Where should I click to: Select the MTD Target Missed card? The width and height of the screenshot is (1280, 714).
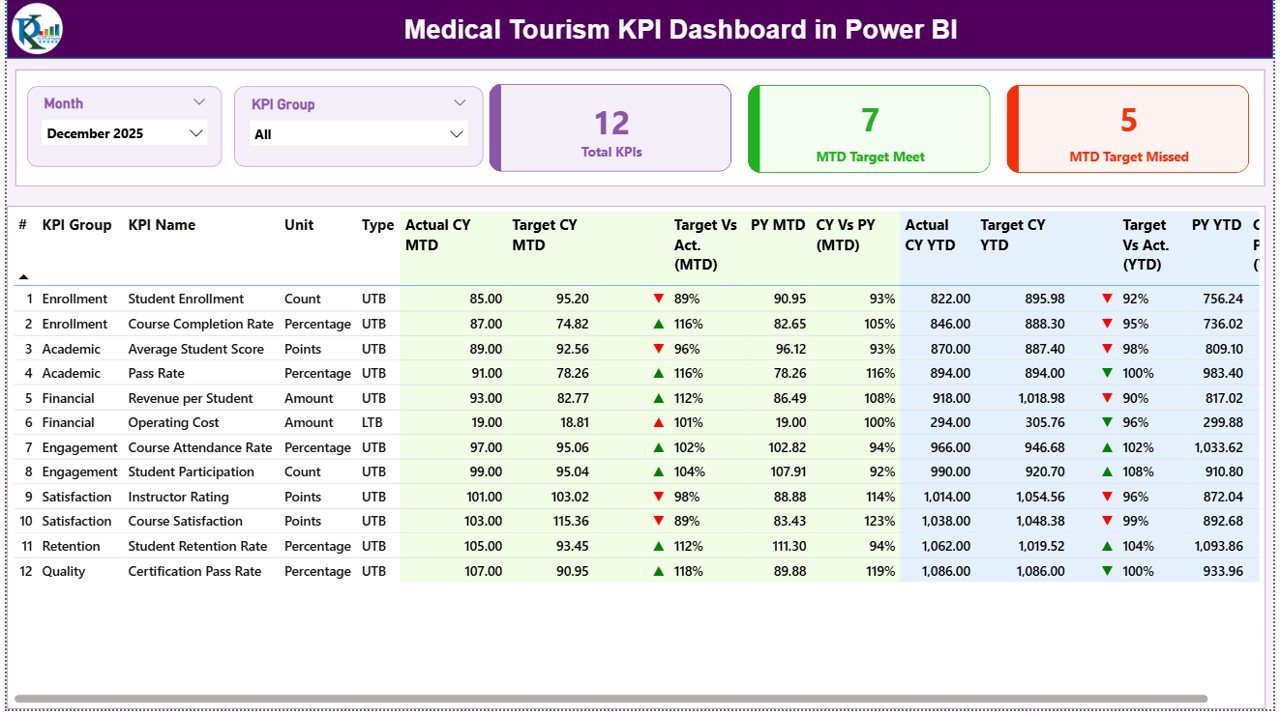pyautogui.click(x=1127, y=128)
